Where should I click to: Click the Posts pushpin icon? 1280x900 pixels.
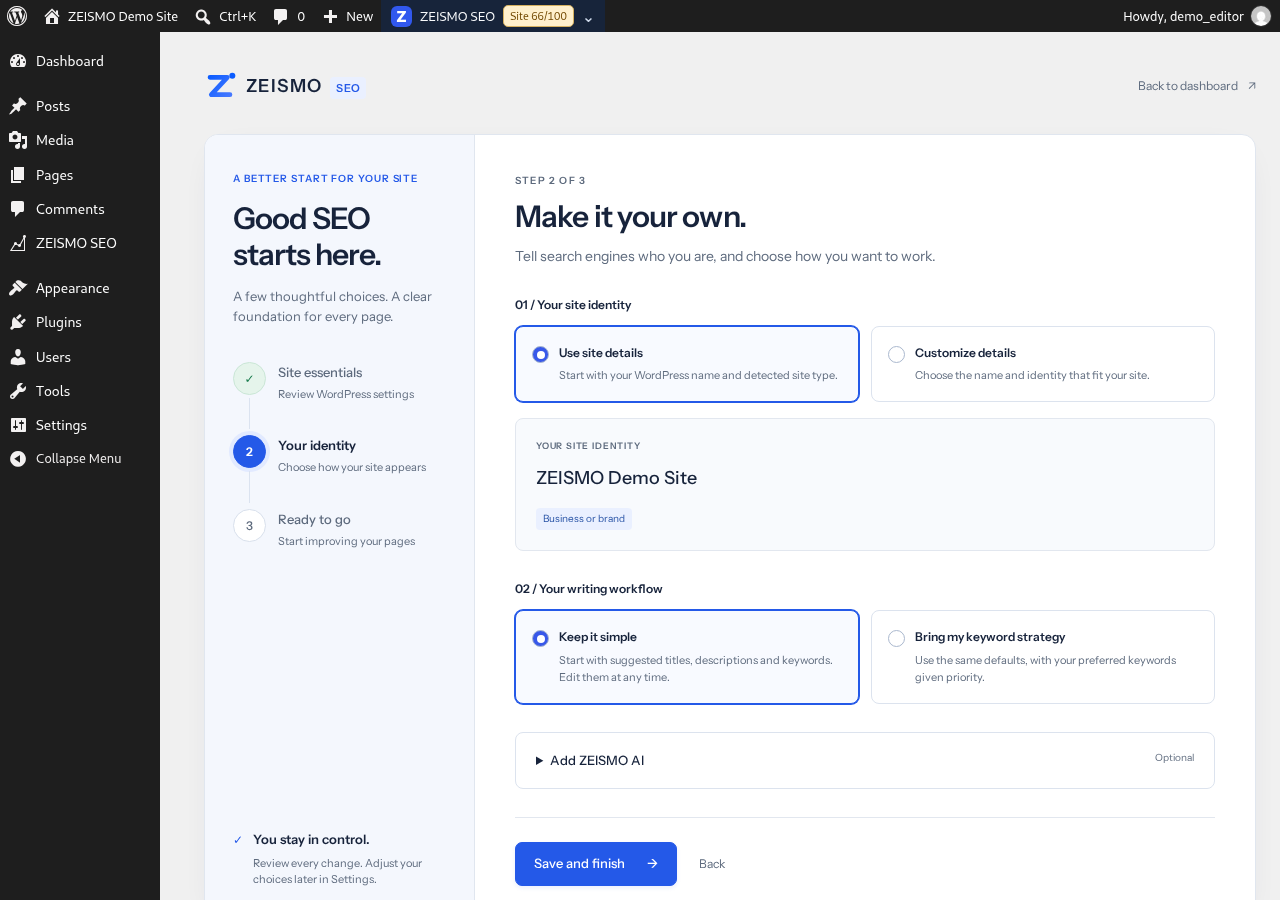(18, 106)
